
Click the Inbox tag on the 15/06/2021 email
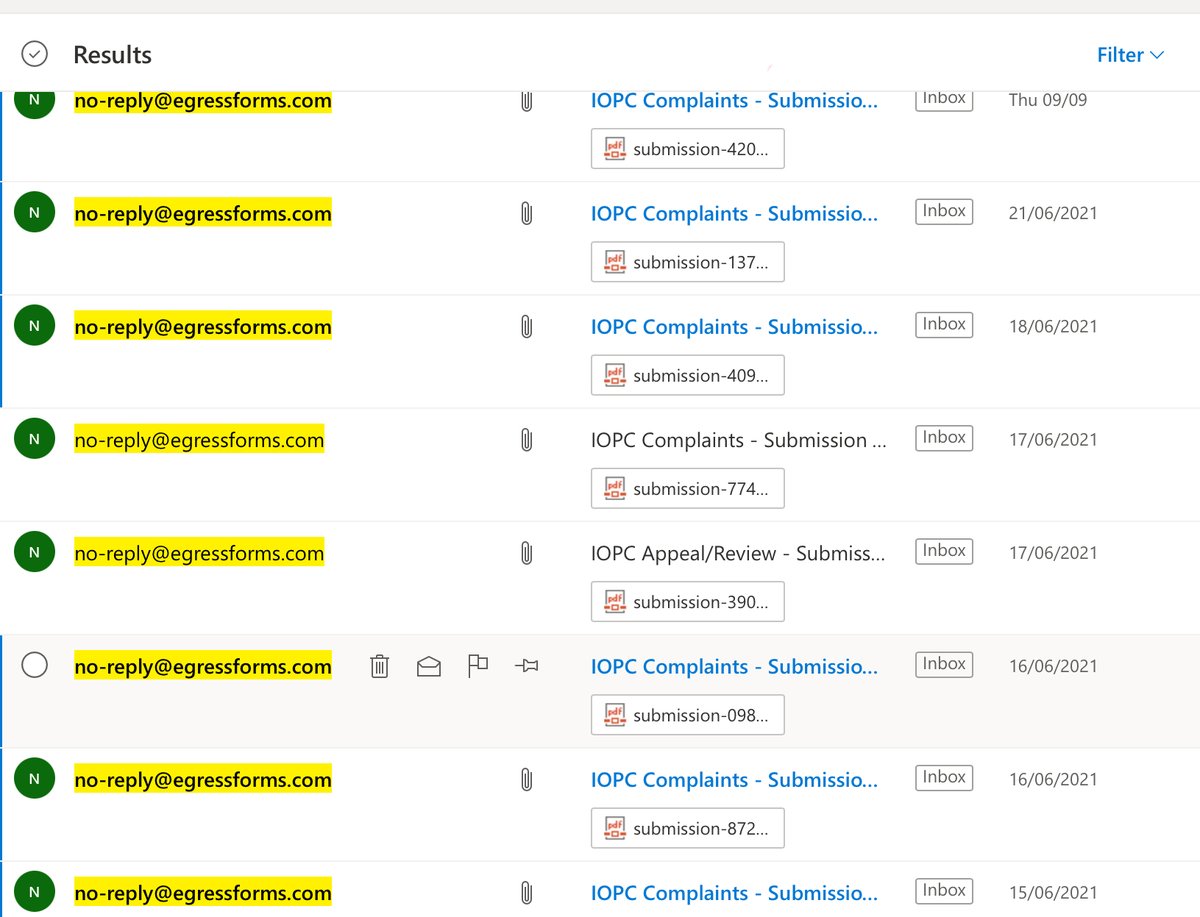tap(944, 890)
